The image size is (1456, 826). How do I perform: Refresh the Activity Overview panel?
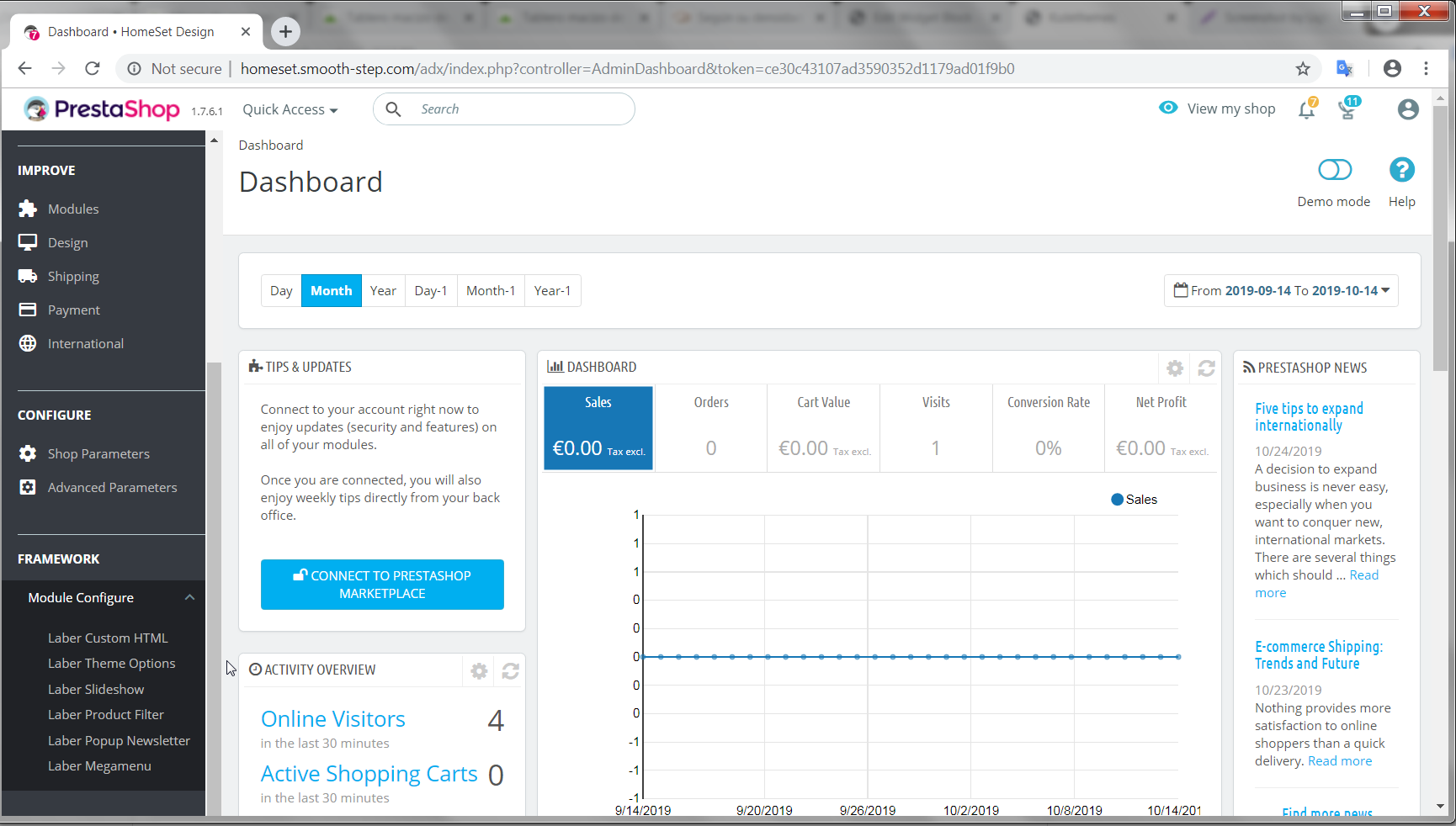click(x=510, y=671)
